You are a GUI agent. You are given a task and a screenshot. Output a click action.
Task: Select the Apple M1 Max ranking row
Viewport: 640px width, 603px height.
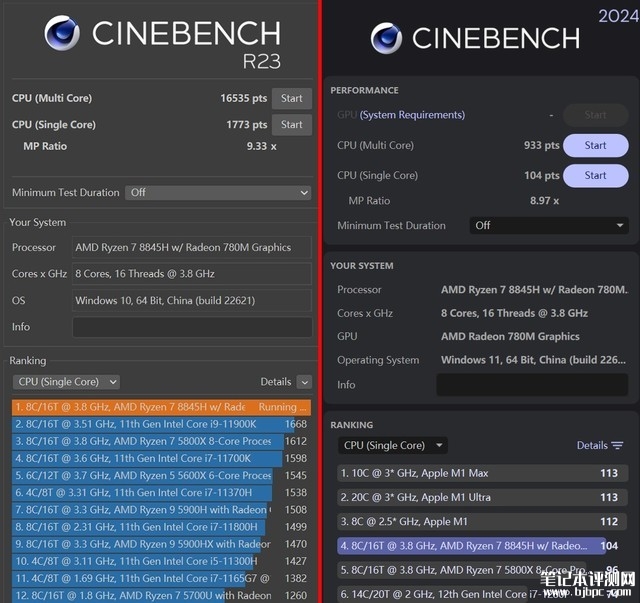[x=482, y=473]
